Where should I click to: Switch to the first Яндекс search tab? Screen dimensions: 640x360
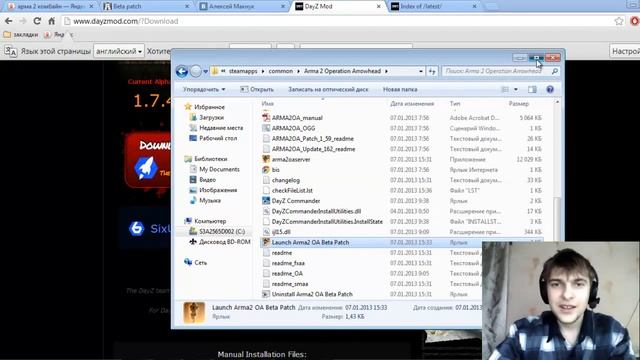tap(50, 7)
